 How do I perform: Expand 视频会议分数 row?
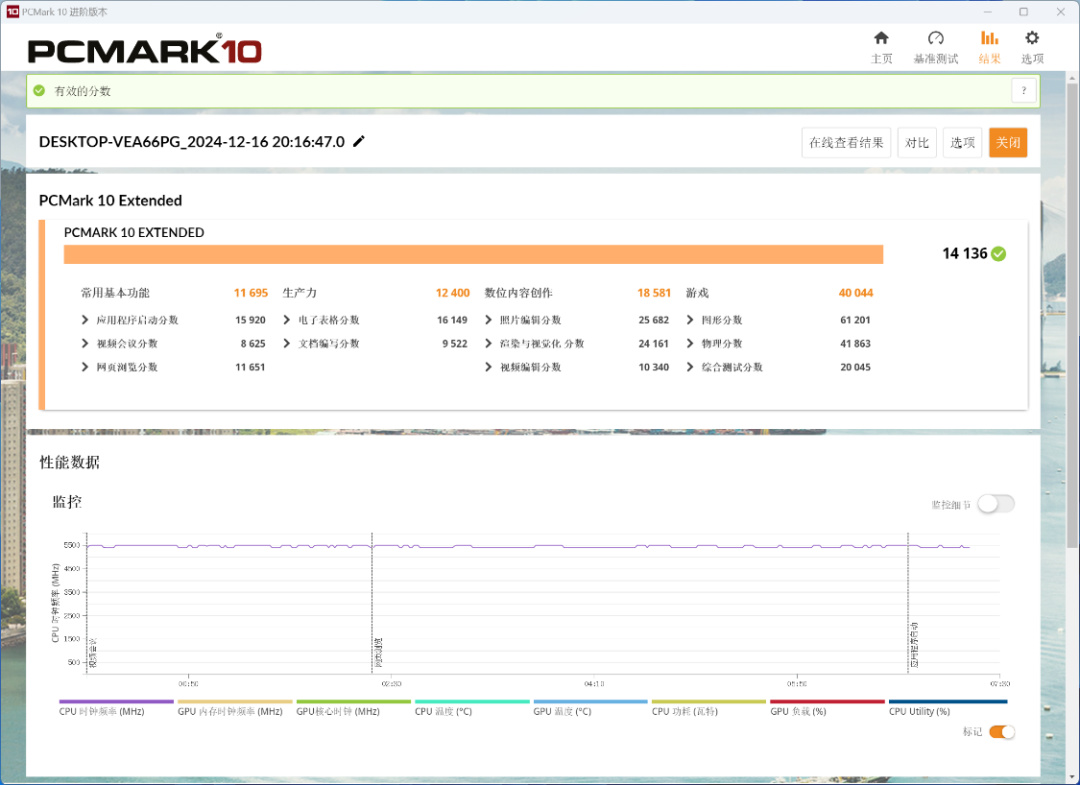point(85,343)
